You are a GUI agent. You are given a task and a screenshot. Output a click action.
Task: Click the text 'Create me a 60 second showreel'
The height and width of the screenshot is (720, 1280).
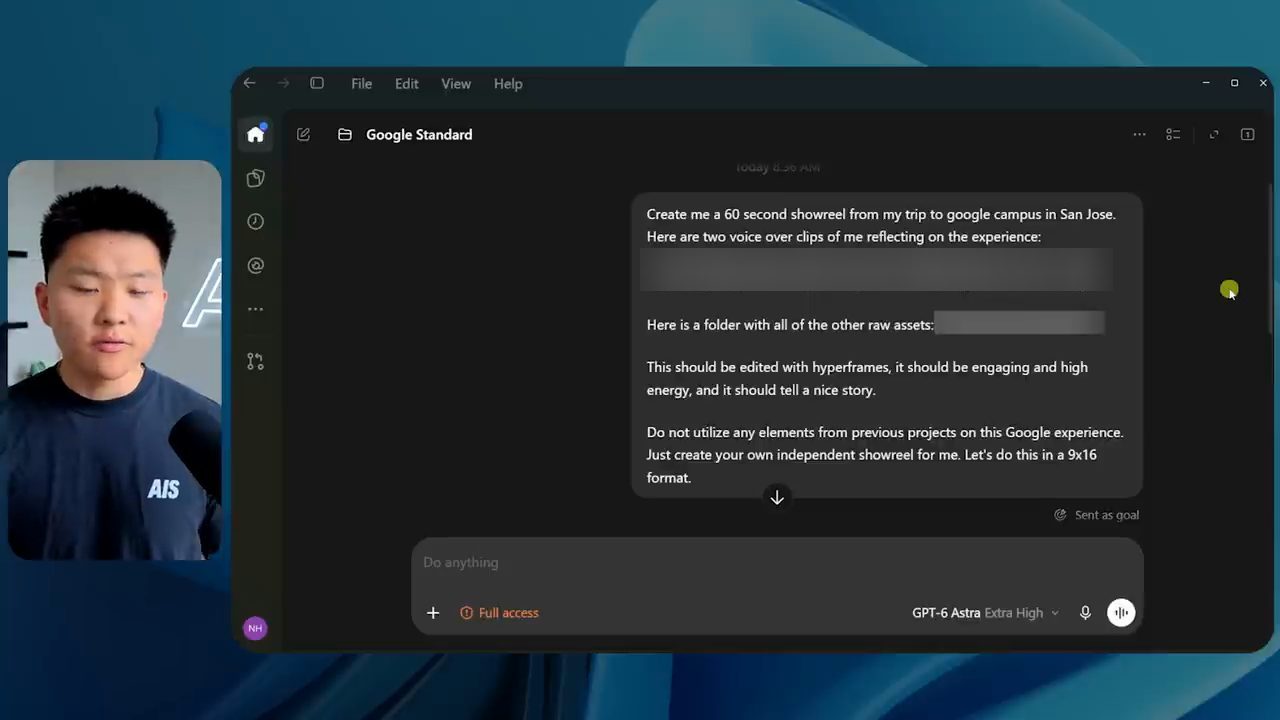[x=746, y=214]
